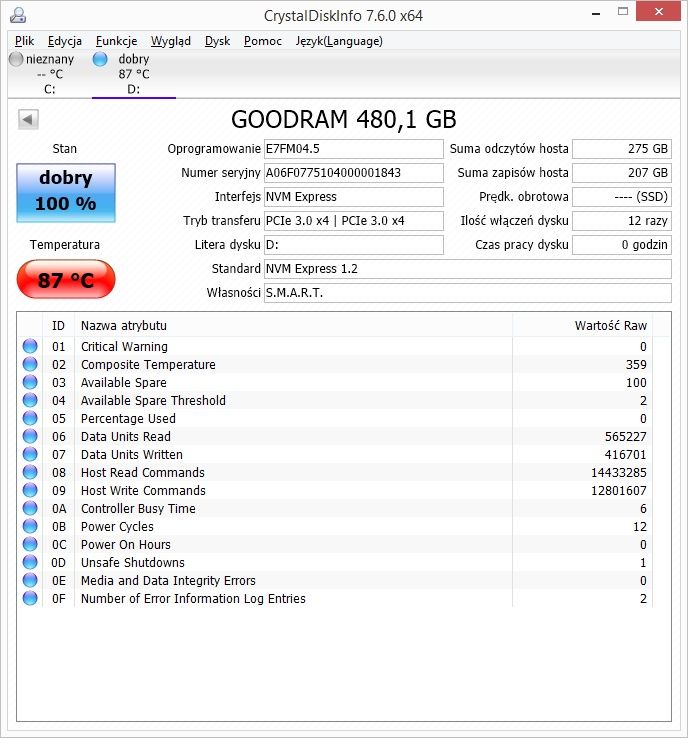Click the status orb of Data Units Written row
The width and height of the screenshot is (688, 738).
coord(30,454)
